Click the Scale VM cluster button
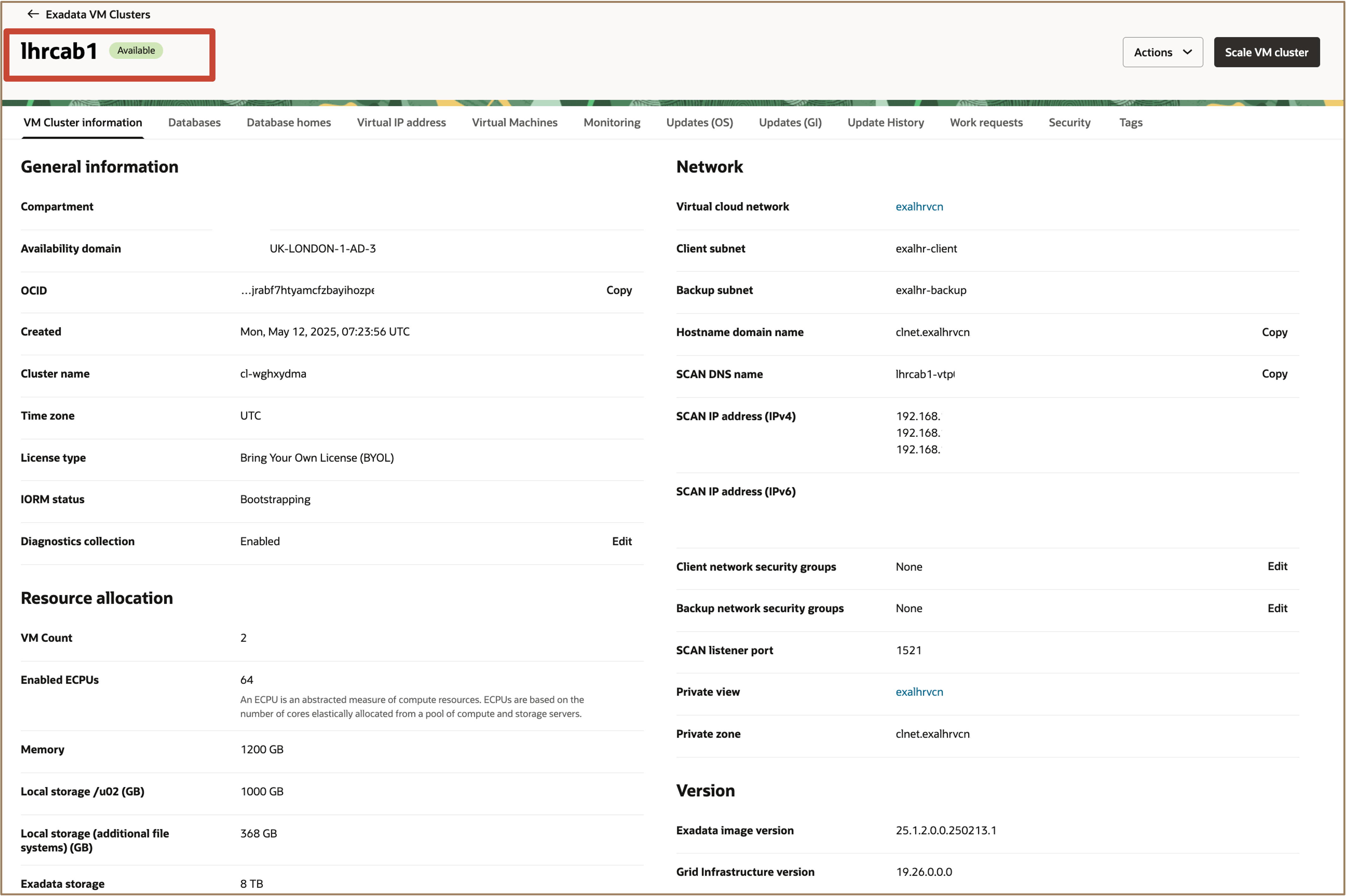The image size is (1346, 896). pyautogui.click(x=1267, y=52)
